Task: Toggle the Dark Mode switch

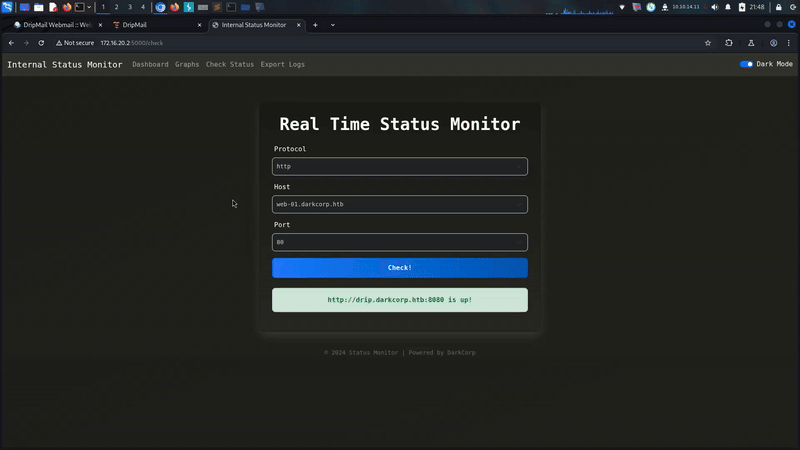Action: pos(746,64)
